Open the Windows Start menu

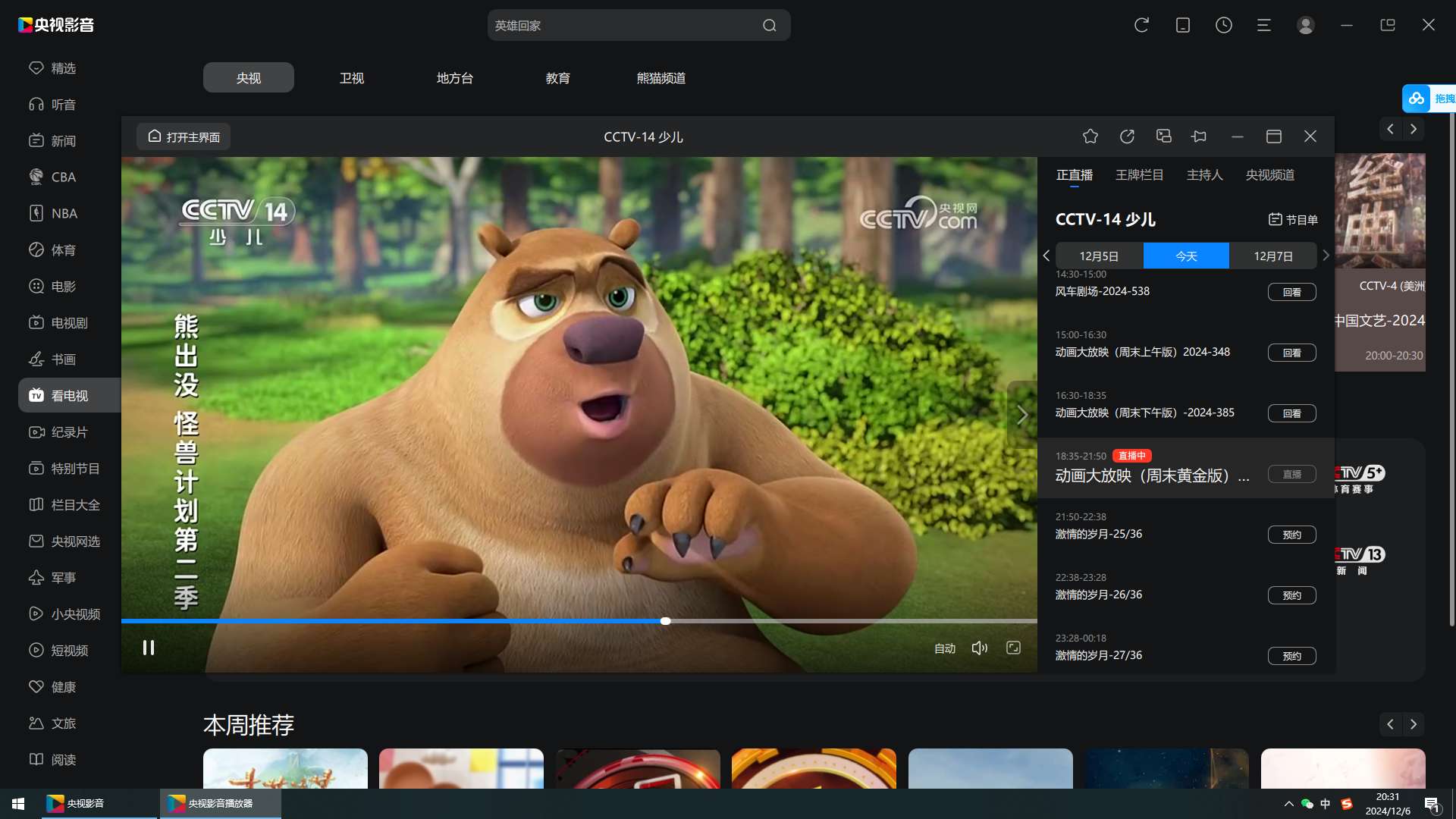coord(18,803)
